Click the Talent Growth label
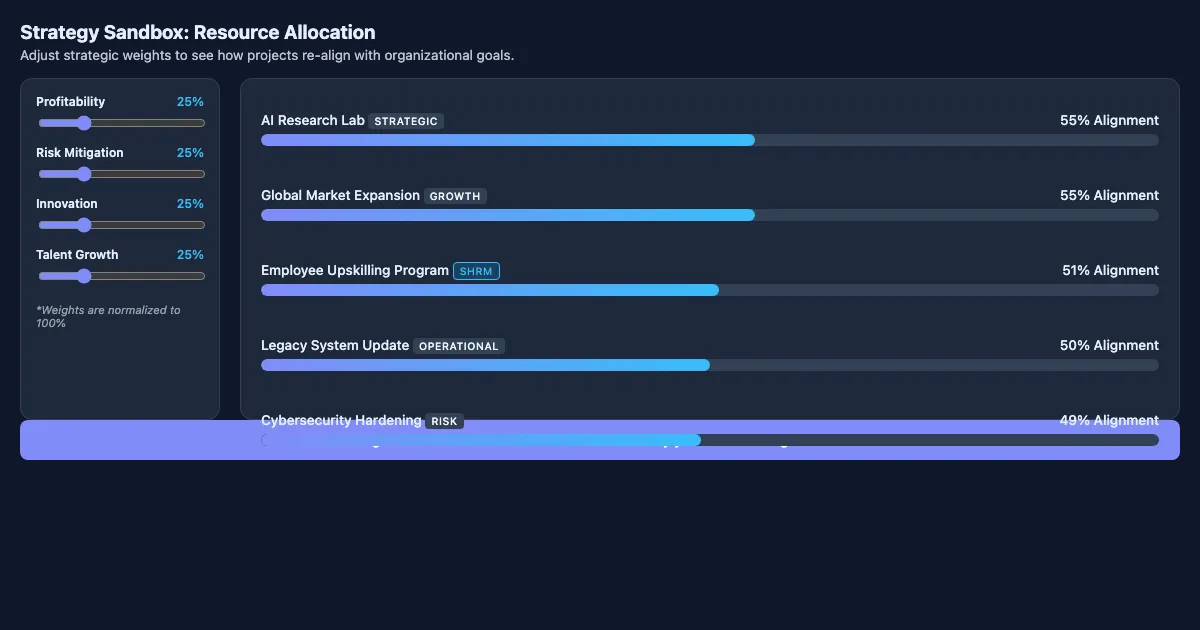 77,255
